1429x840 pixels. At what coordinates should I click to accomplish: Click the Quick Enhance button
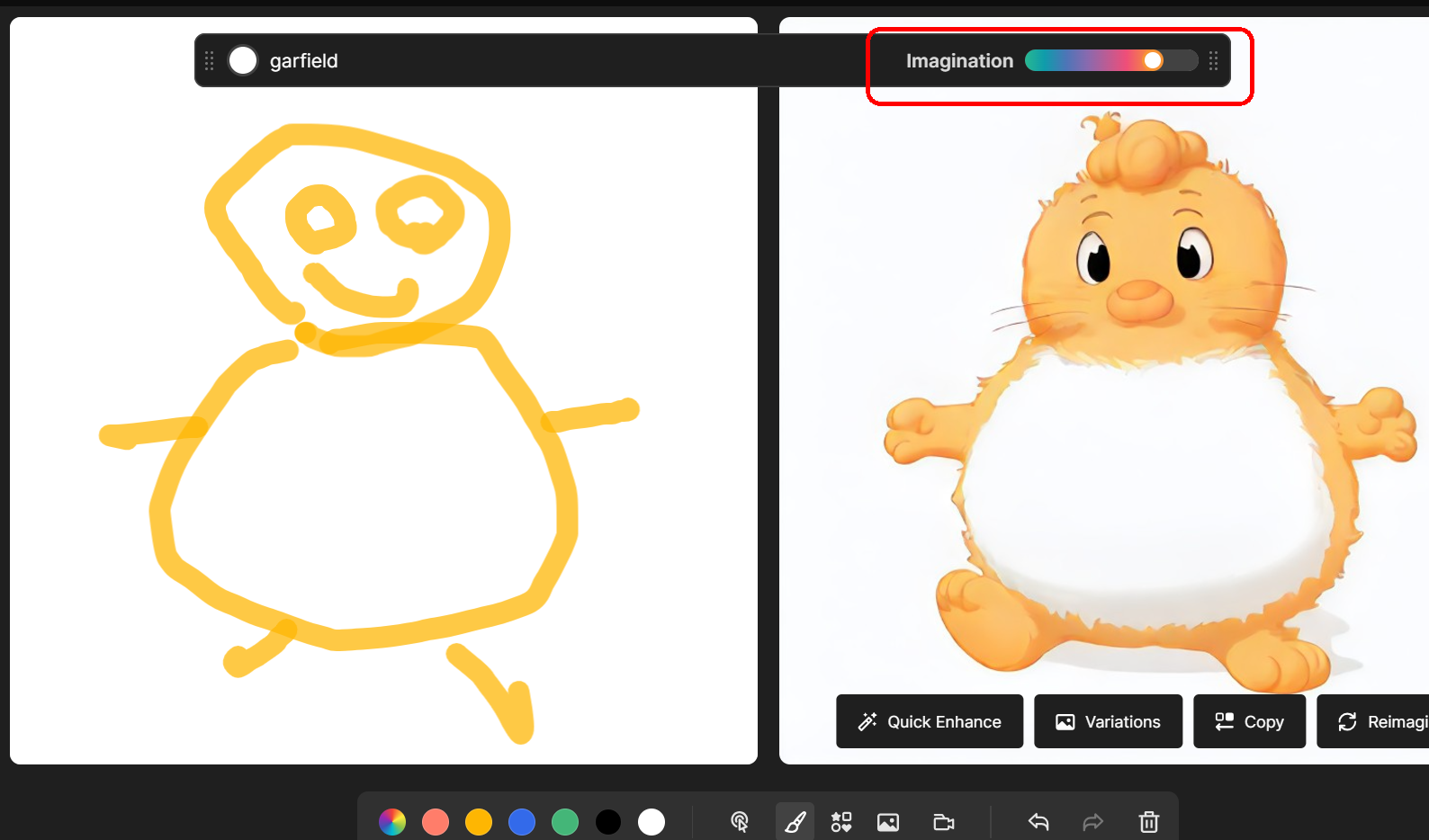coord(930,721)
